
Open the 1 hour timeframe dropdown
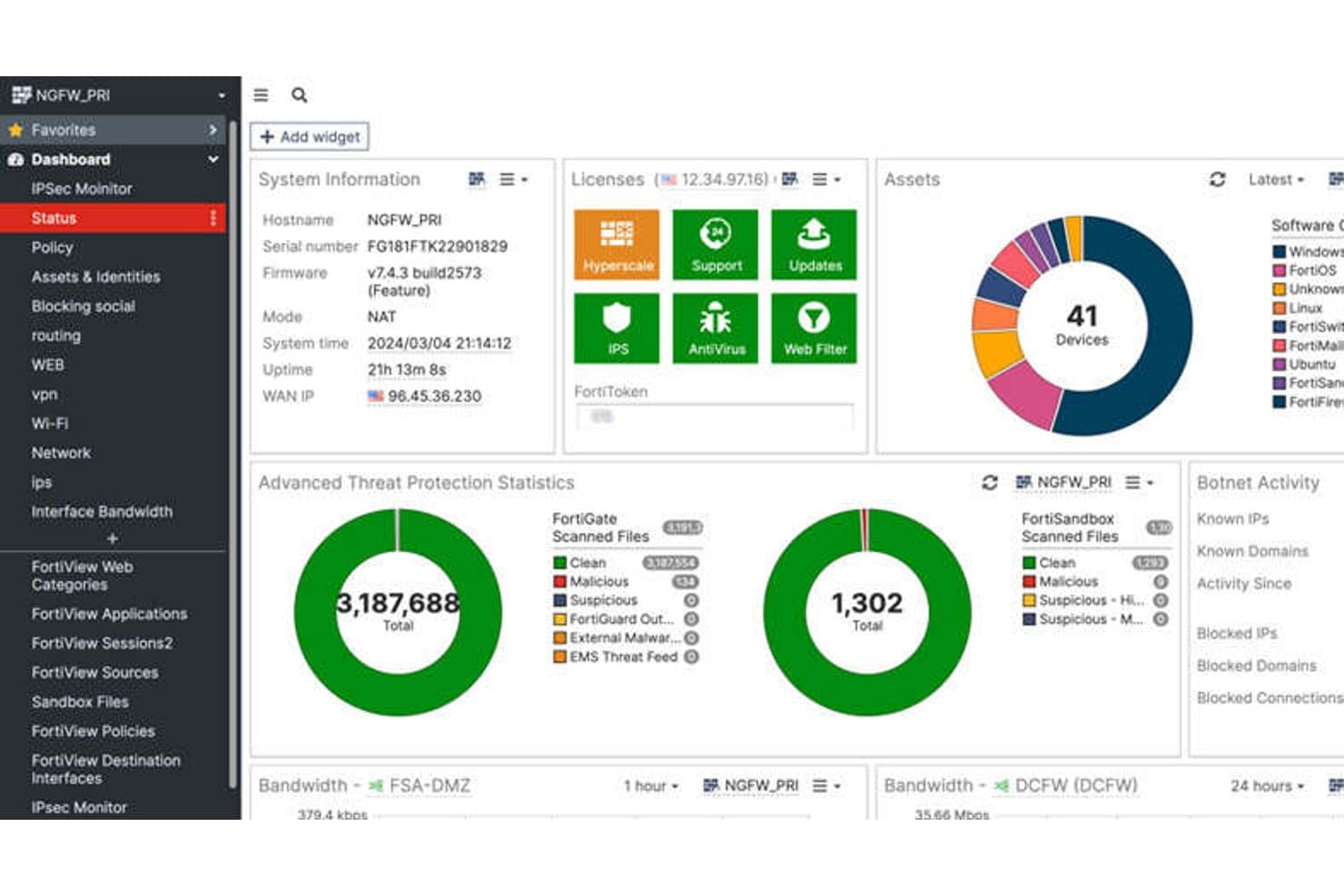point(651,786)
